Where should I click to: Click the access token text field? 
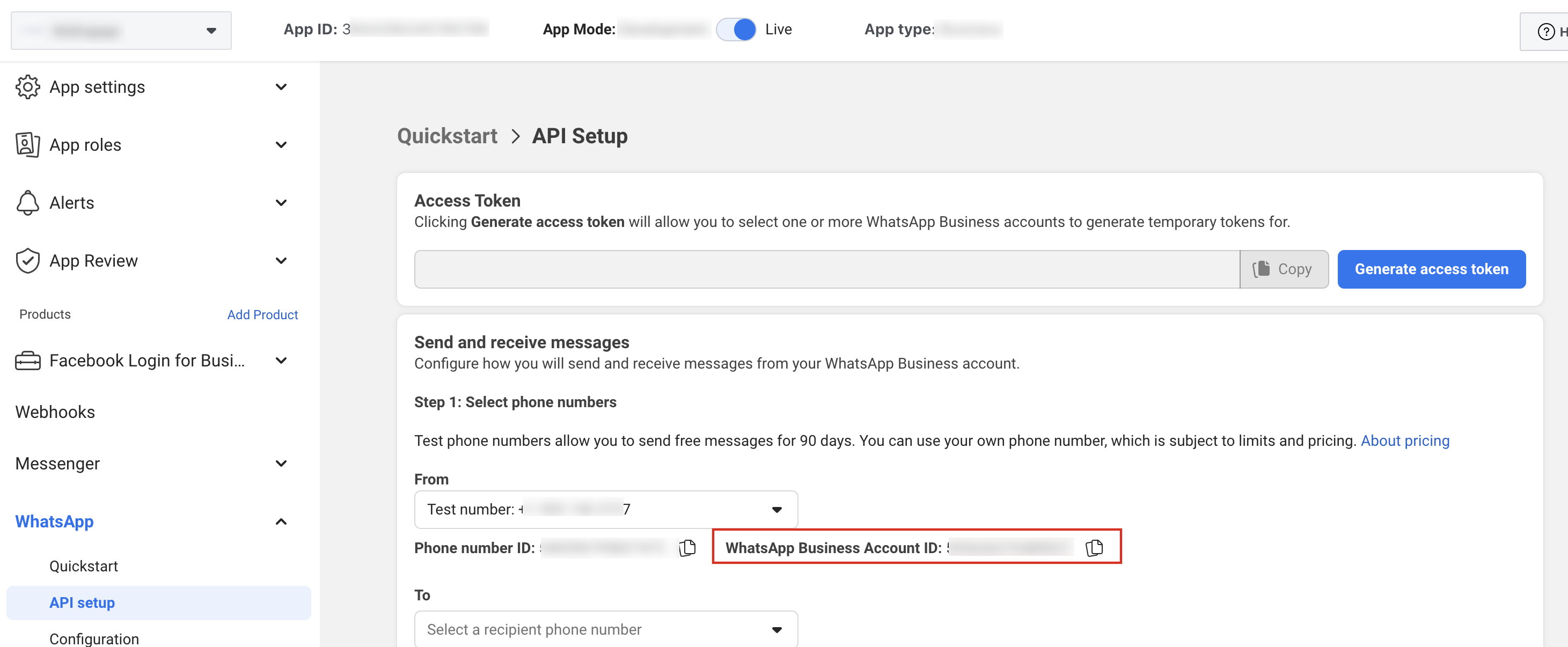826,269
